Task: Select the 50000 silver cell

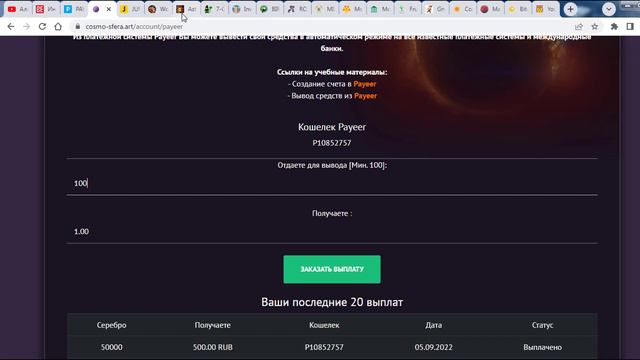Action: click(111, 347)
